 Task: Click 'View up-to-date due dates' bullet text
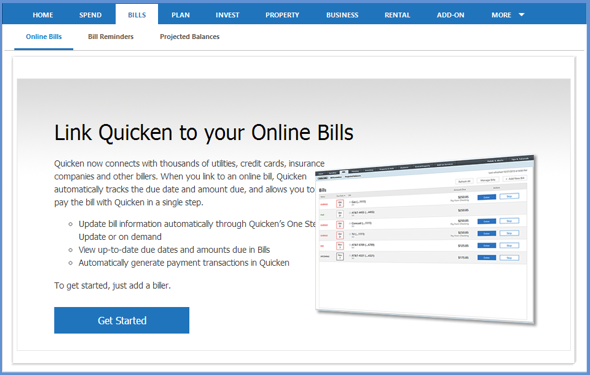tap(174, 250)
